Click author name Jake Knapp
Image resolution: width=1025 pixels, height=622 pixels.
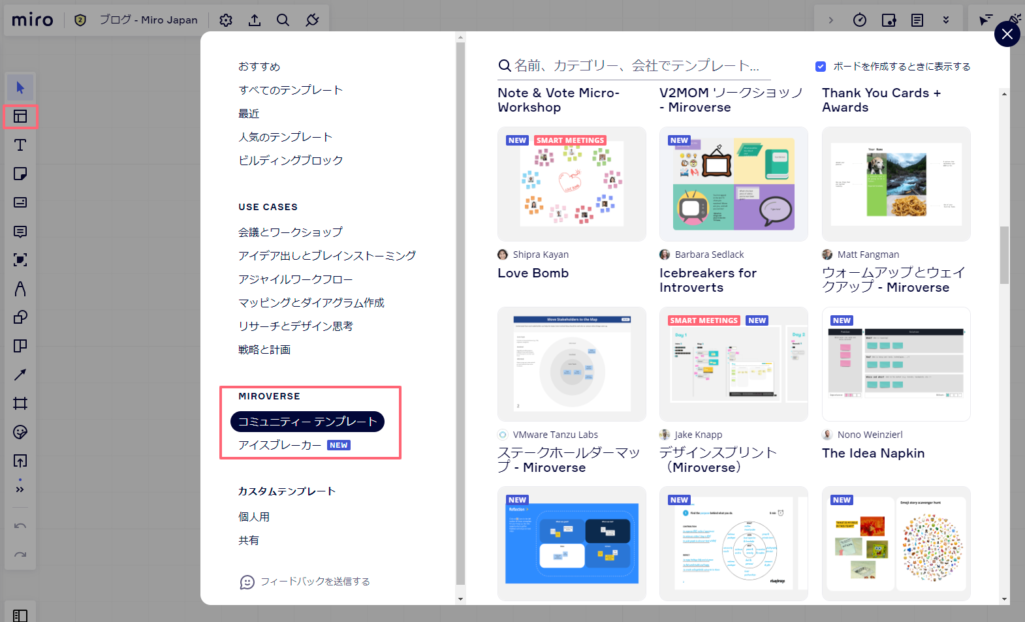click(x=698, y=434)
